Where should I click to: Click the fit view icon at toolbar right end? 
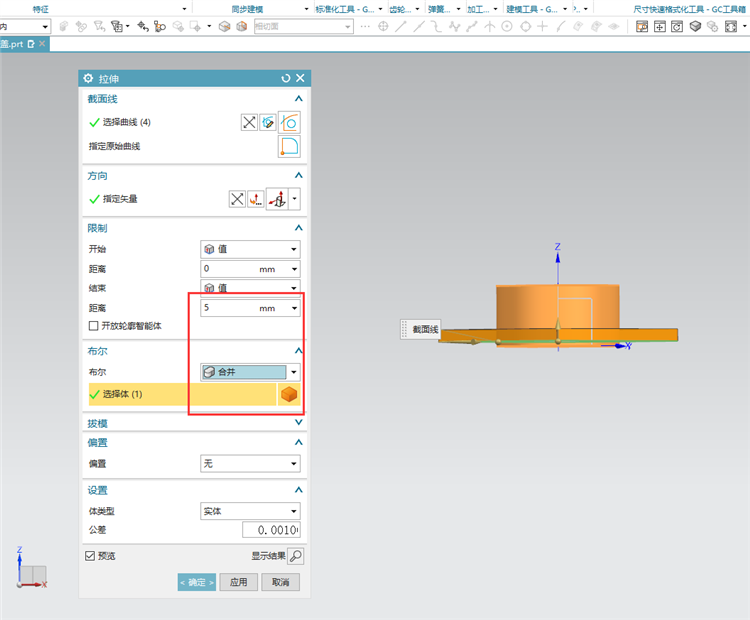click(x=731, y=26)
